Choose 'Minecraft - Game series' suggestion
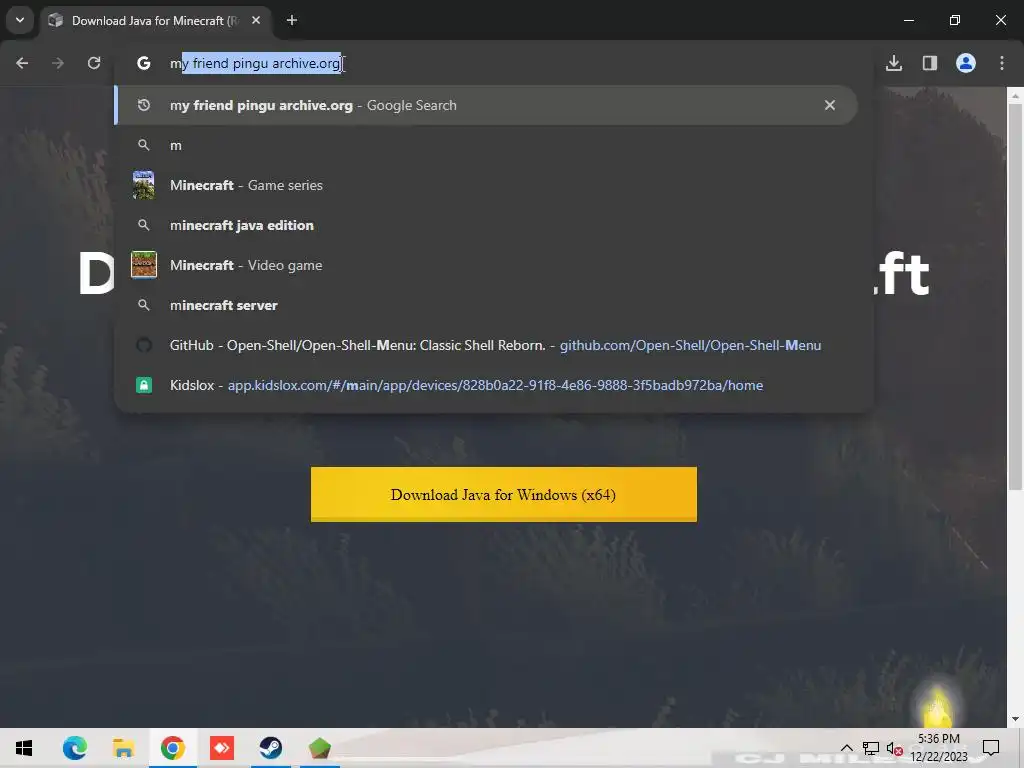Image resolution: width=1024 pixels, height=768 pixels. (486, 185)
